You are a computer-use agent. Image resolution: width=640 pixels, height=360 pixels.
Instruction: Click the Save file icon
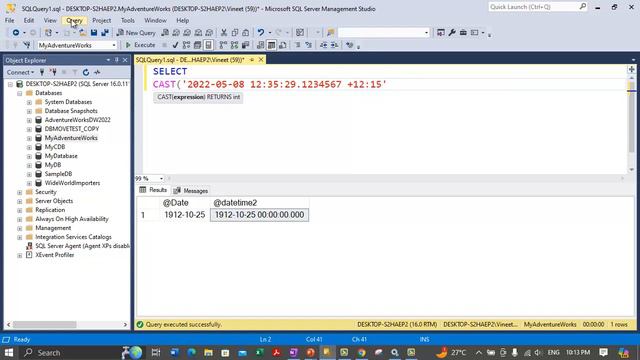coord(94,33)
